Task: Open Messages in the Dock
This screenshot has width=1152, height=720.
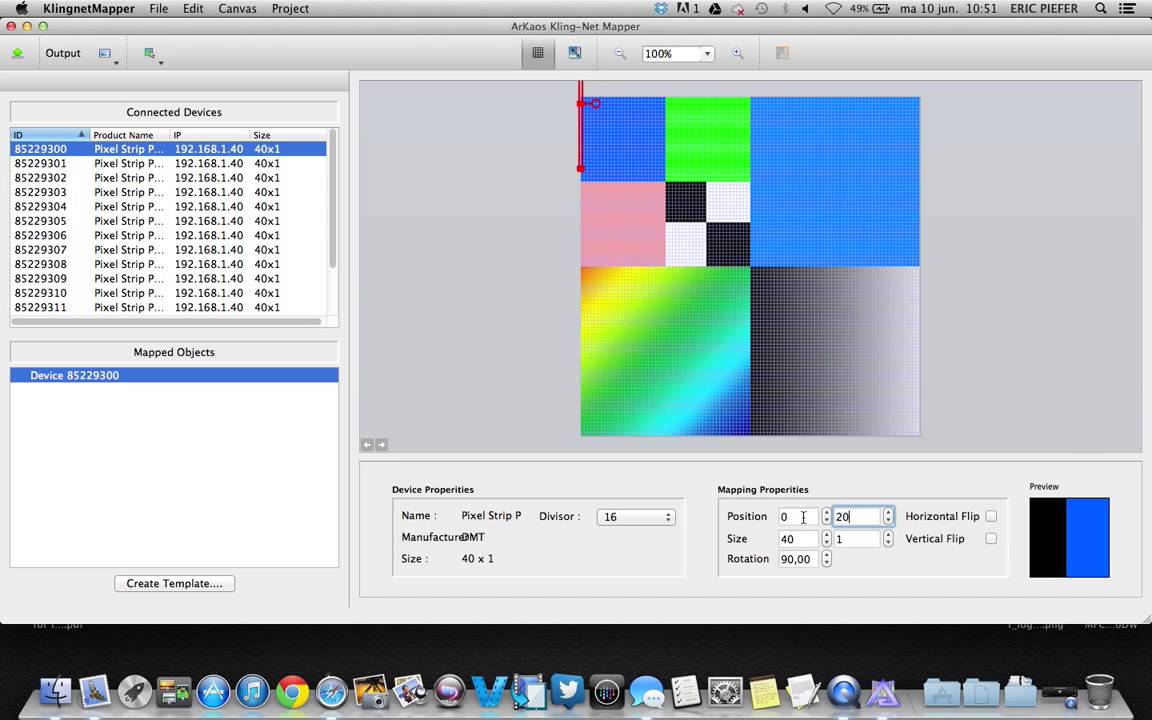Action: (647, 691)
